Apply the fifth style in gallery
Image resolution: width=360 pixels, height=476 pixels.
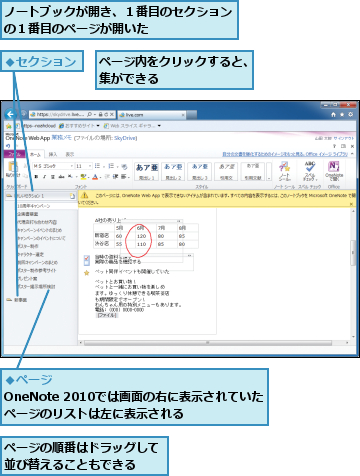[253, 171]
